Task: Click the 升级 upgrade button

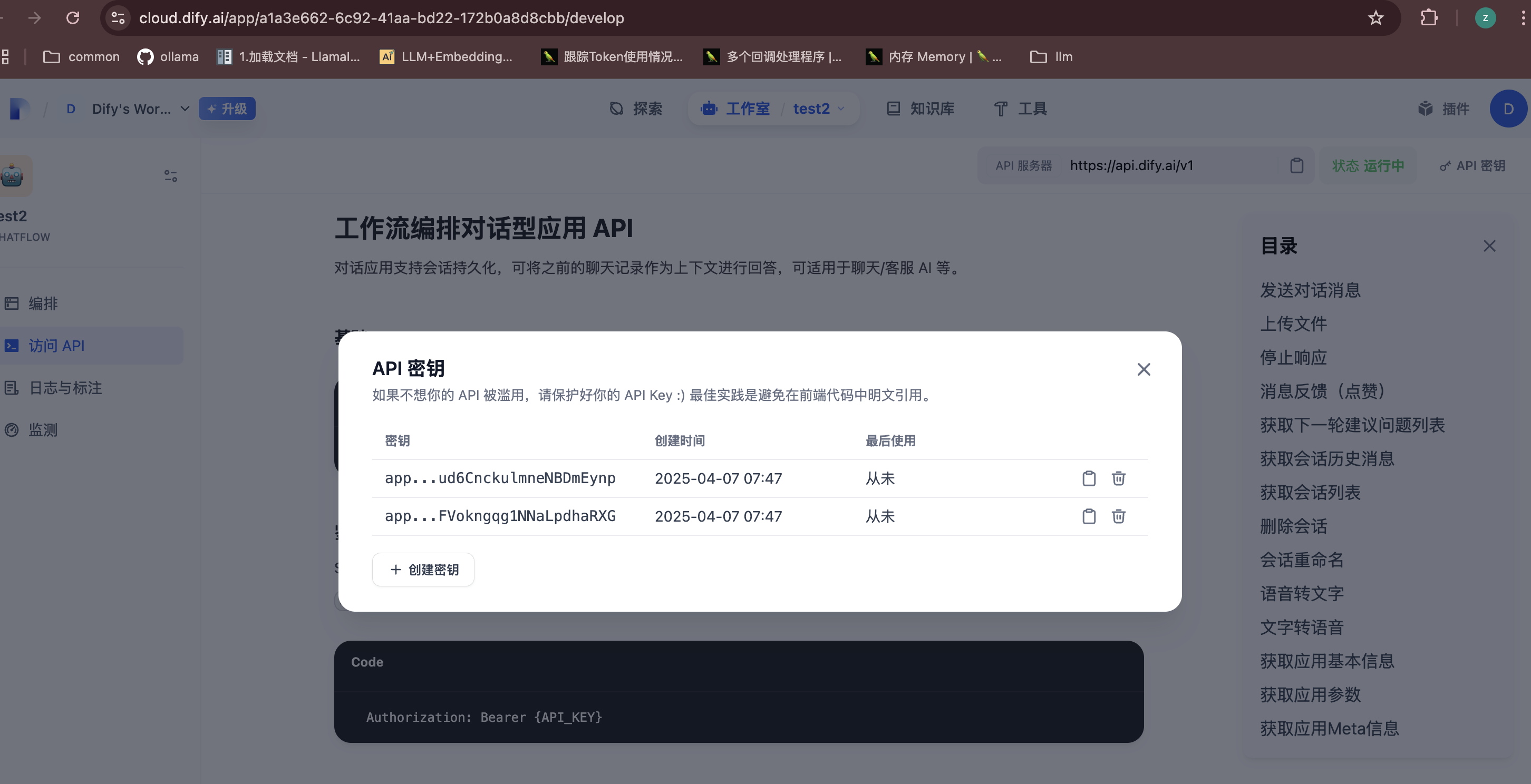Action: (227, 109)
